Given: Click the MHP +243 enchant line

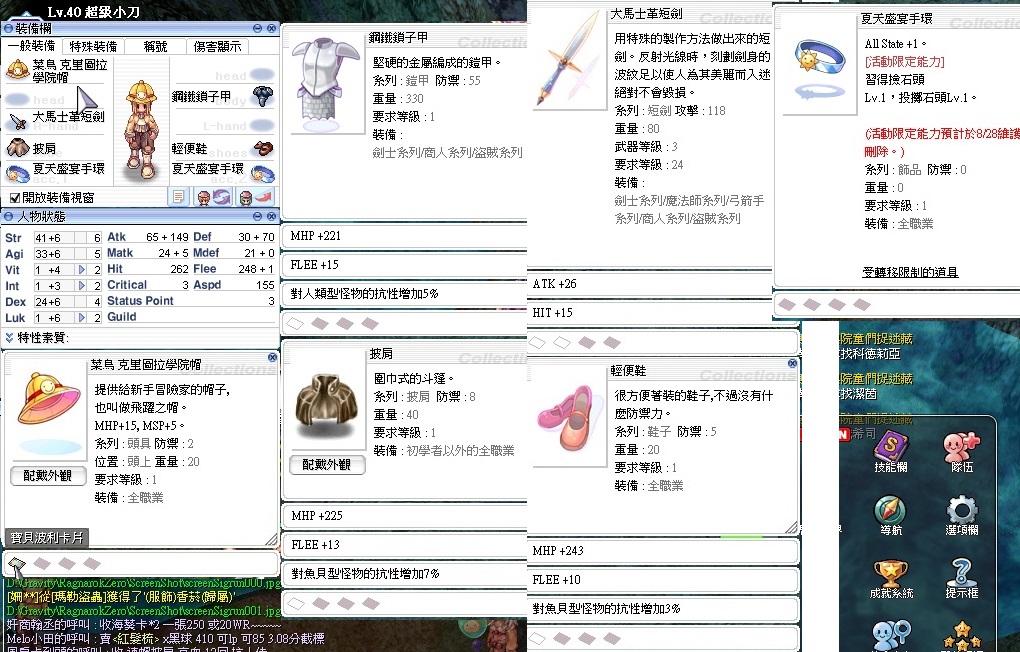Looking at the screenshot, I should (x=664, y=550).
